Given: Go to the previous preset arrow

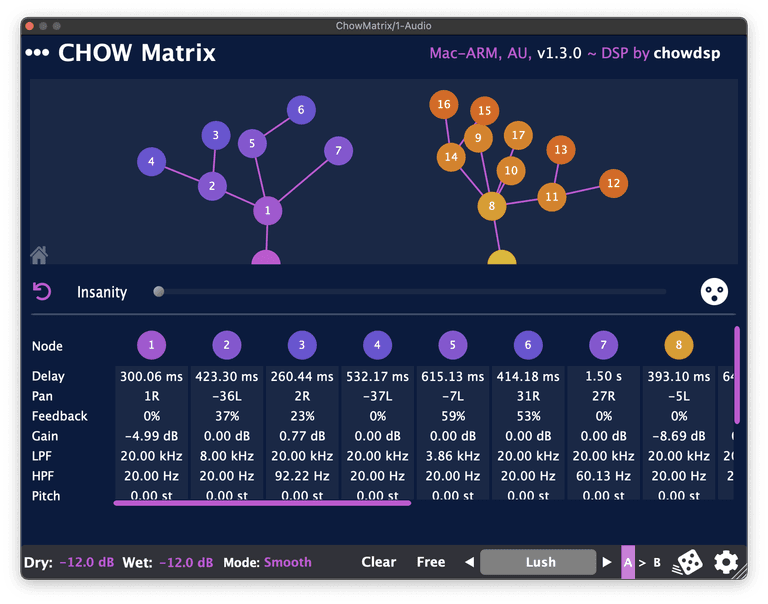Looking at the screenshot, I should (470, 562).
